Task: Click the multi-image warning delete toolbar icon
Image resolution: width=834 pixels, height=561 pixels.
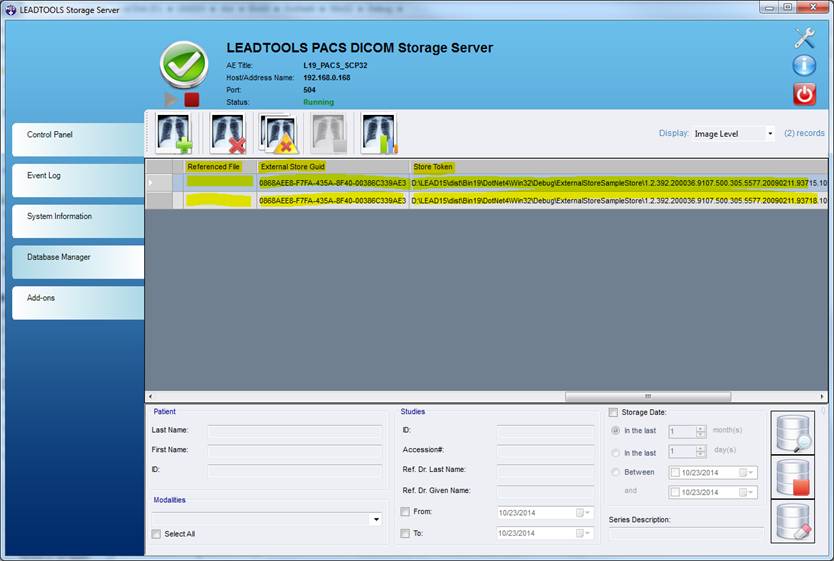Action: 278,133
